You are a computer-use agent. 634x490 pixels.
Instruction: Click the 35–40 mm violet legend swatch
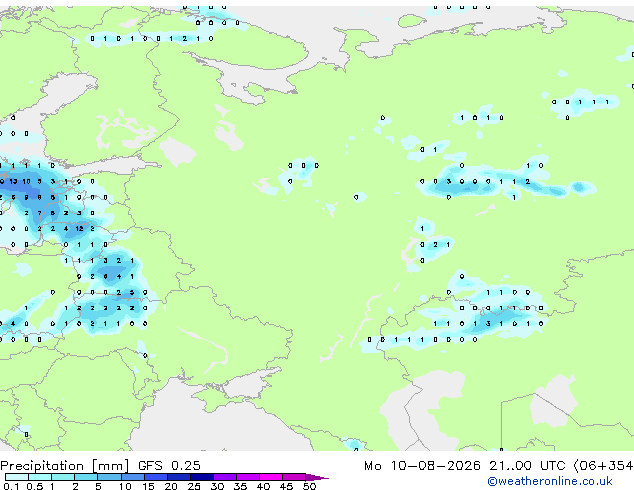tap(247, 477)
